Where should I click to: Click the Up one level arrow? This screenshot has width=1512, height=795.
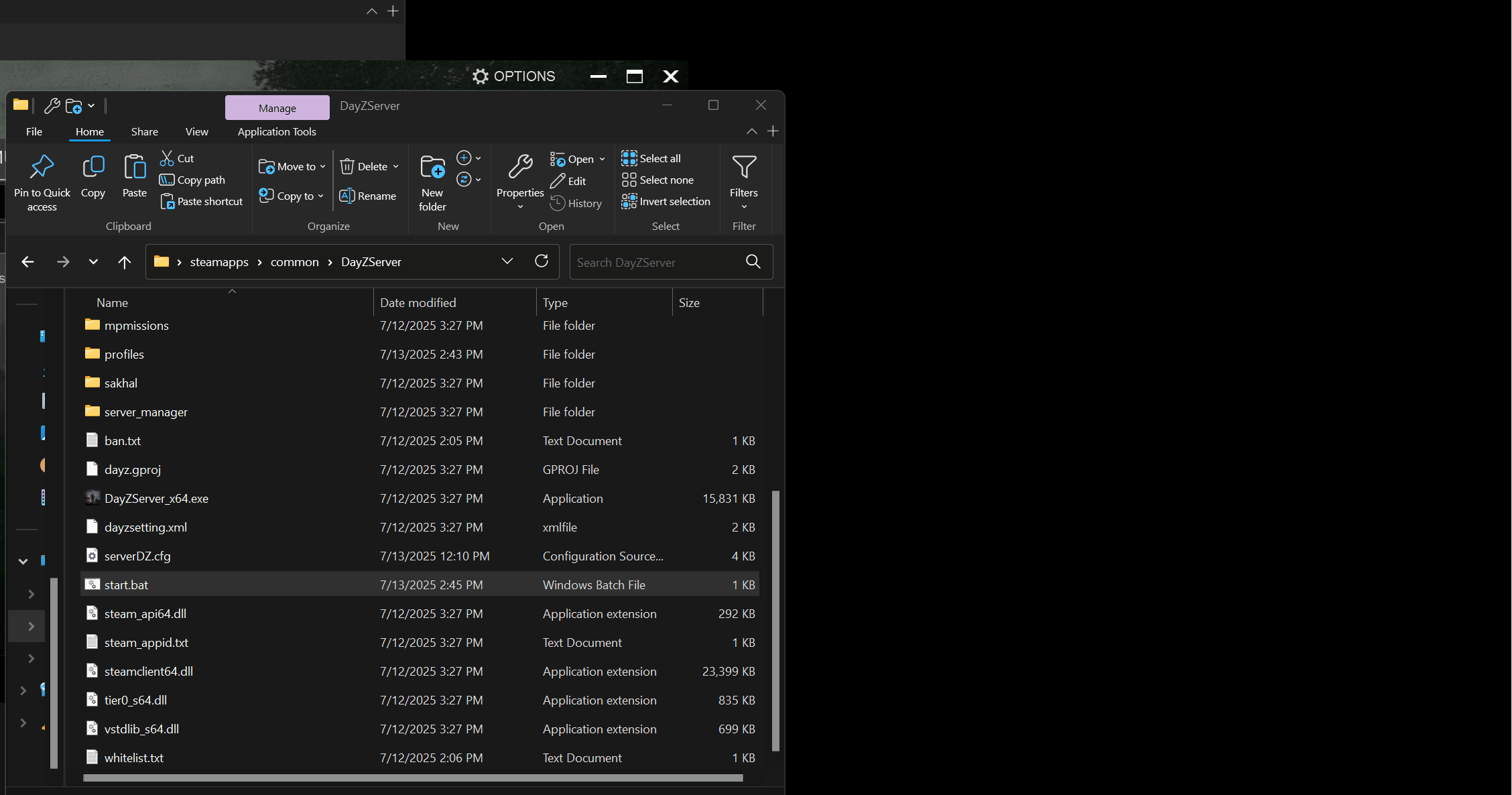(124, 262)
